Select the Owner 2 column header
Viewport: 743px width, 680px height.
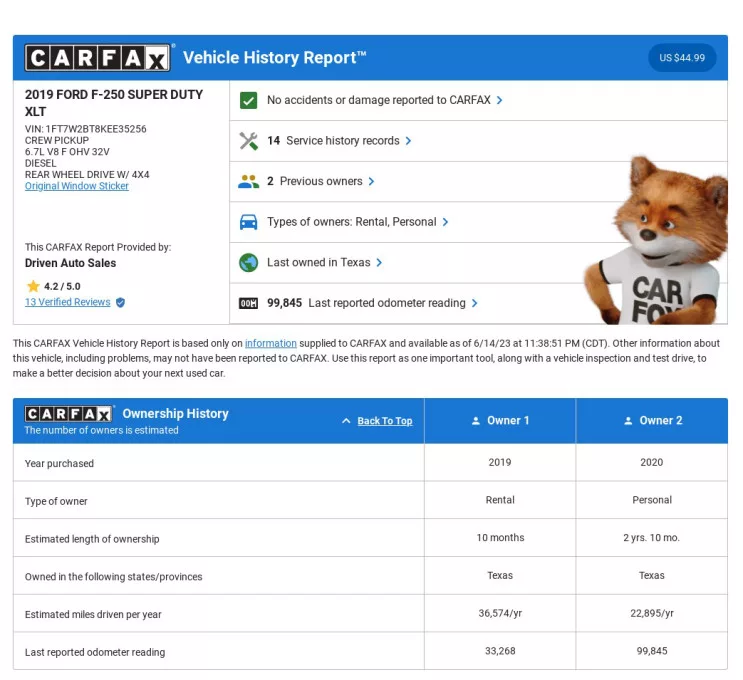pos(652,421)
